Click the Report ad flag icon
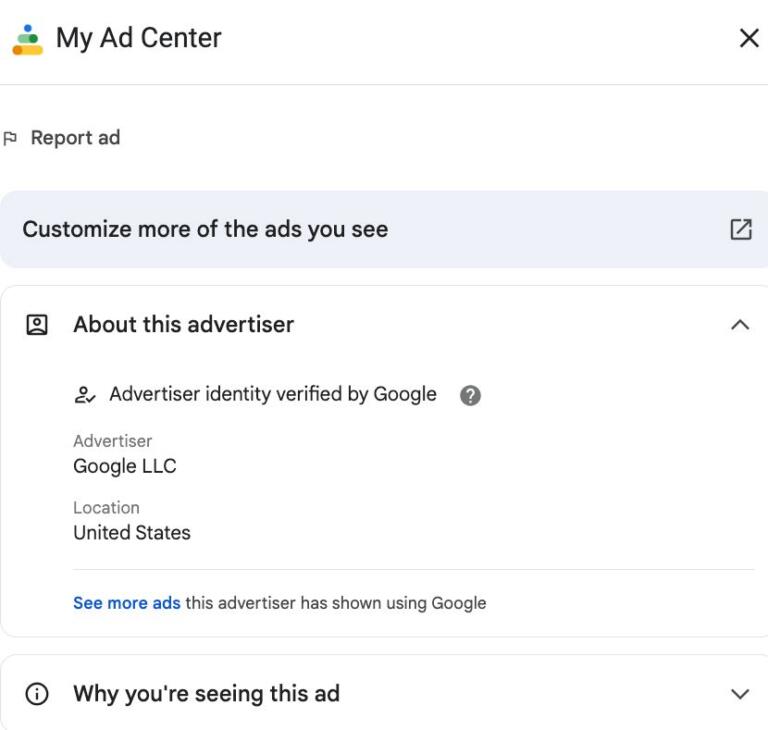Screen dimensions: 768x730 pos(10,139)
